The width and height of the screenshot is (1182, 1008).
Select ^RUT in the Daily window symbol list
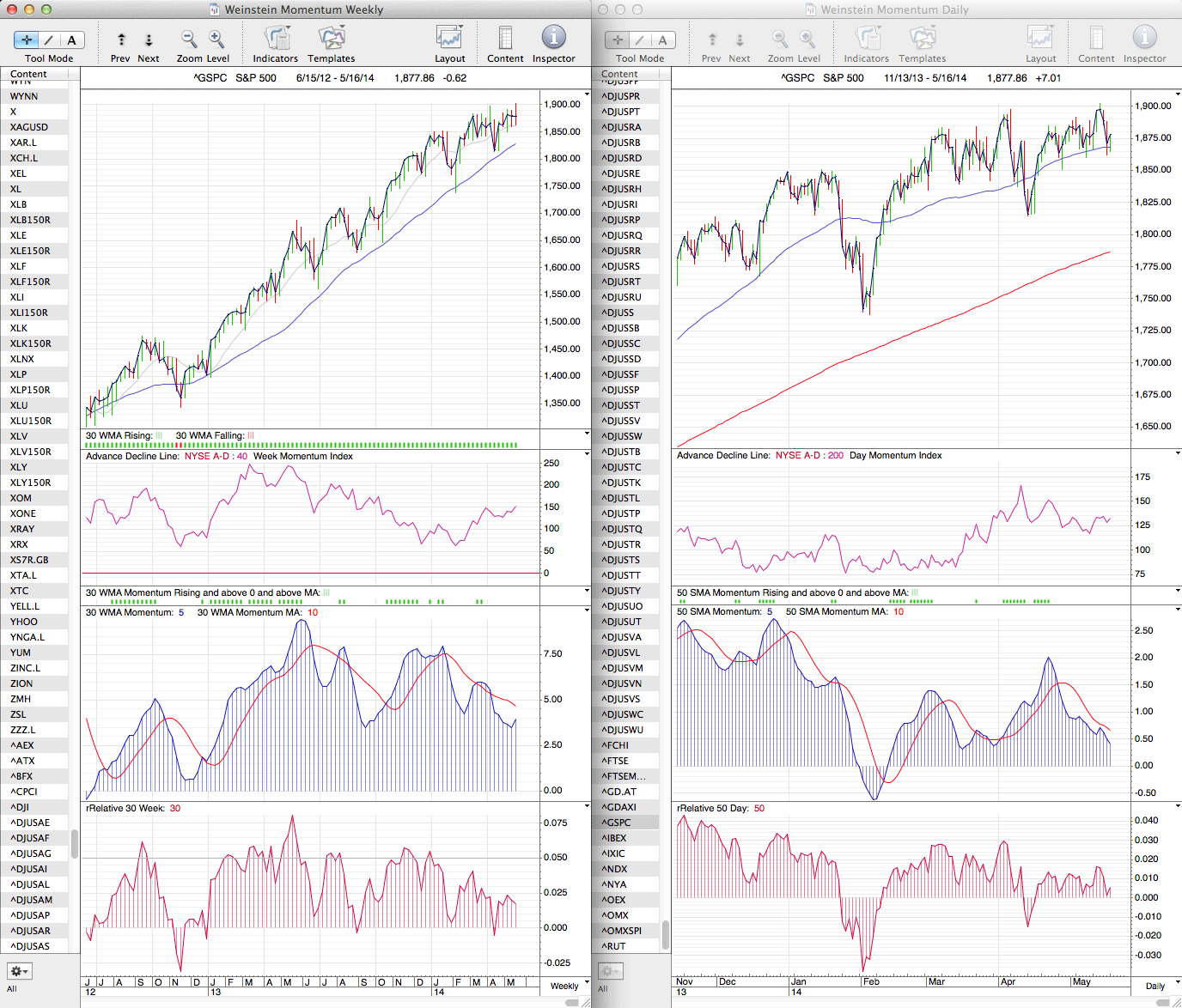tap(614, 946)
